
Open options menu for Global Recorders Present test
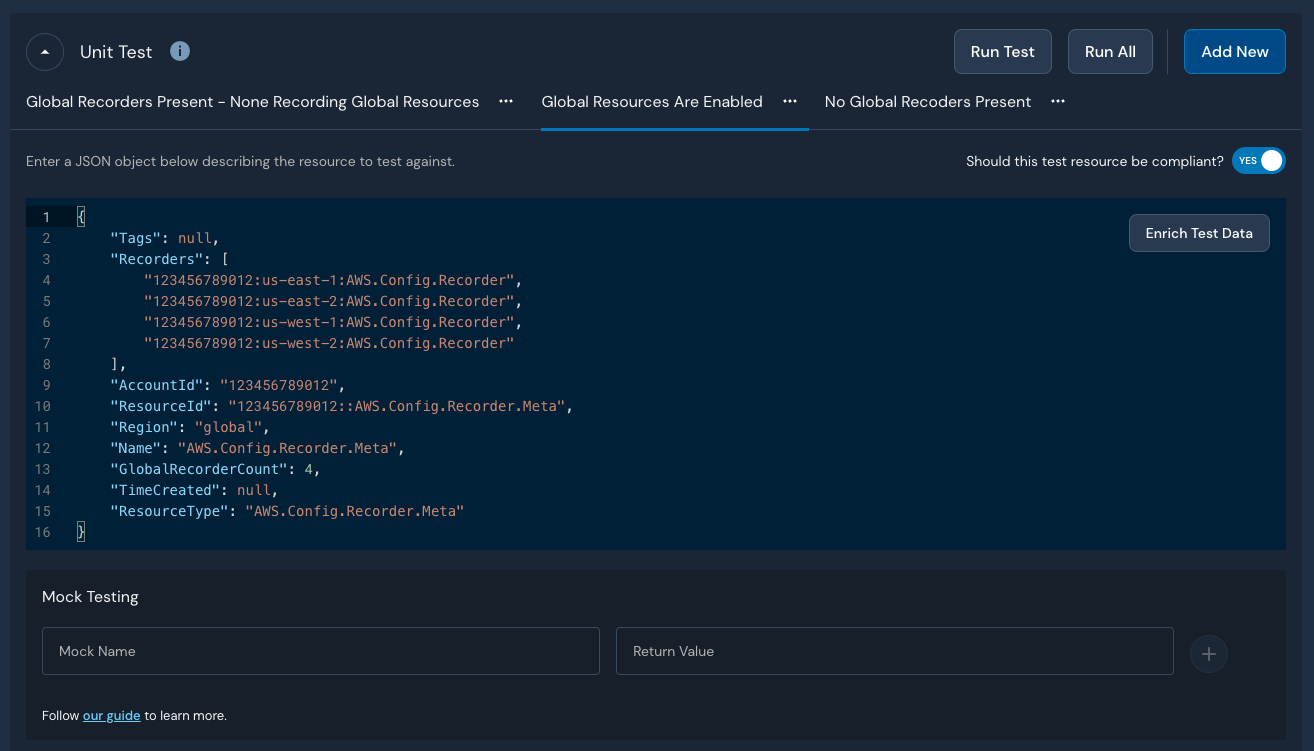click(x=505, y=101)
